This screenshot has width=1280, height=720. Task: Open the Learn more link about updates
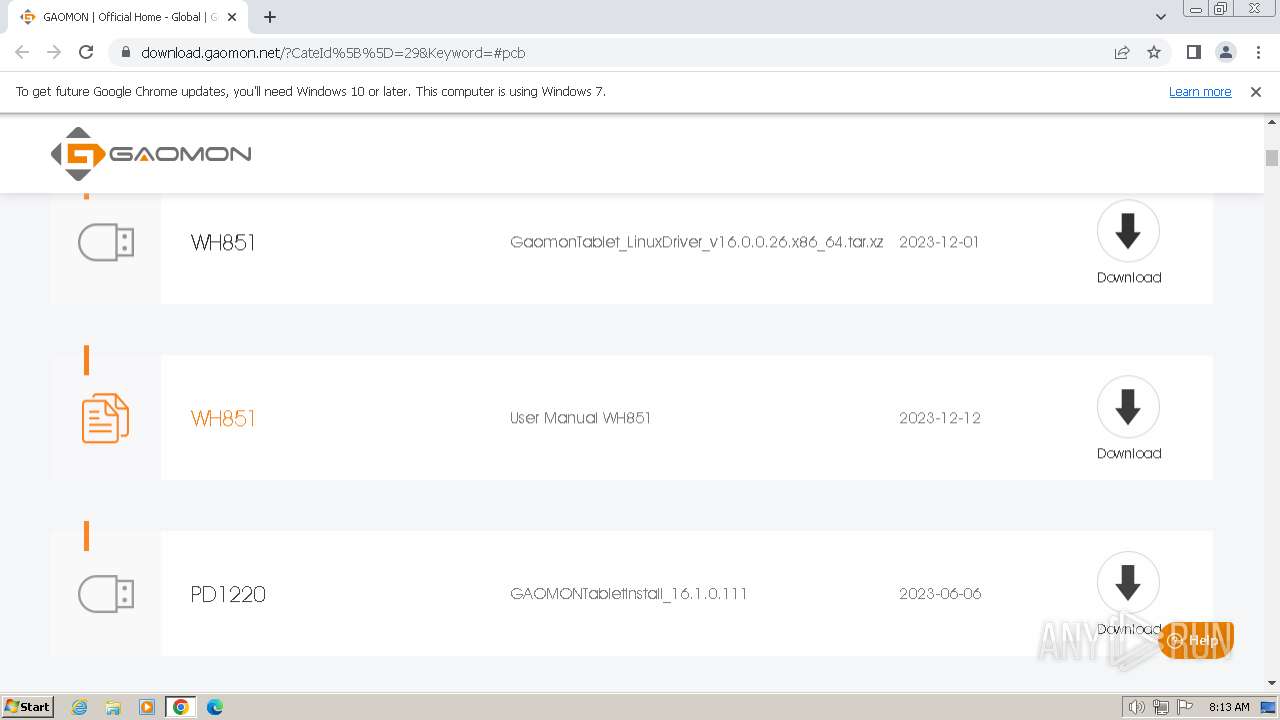pos(1200,91)
